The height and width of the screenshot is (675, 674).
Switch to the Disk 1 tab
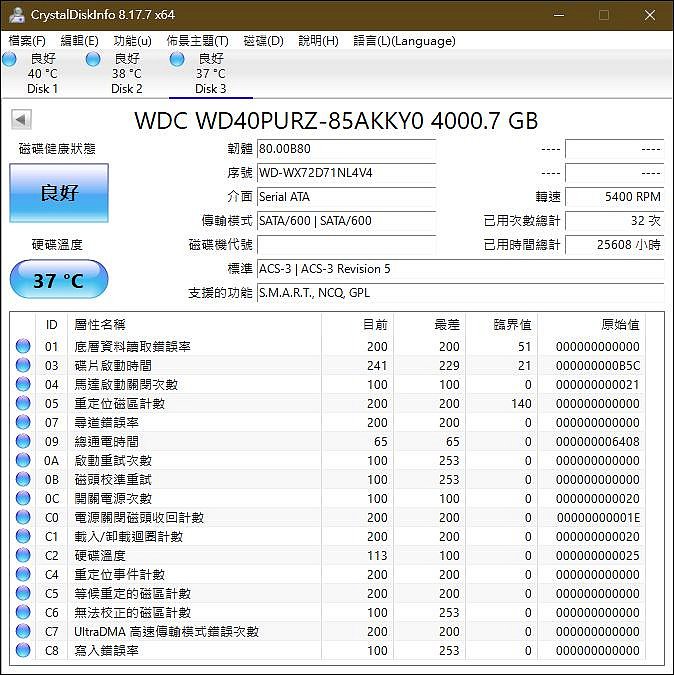[x=42, y=74]
